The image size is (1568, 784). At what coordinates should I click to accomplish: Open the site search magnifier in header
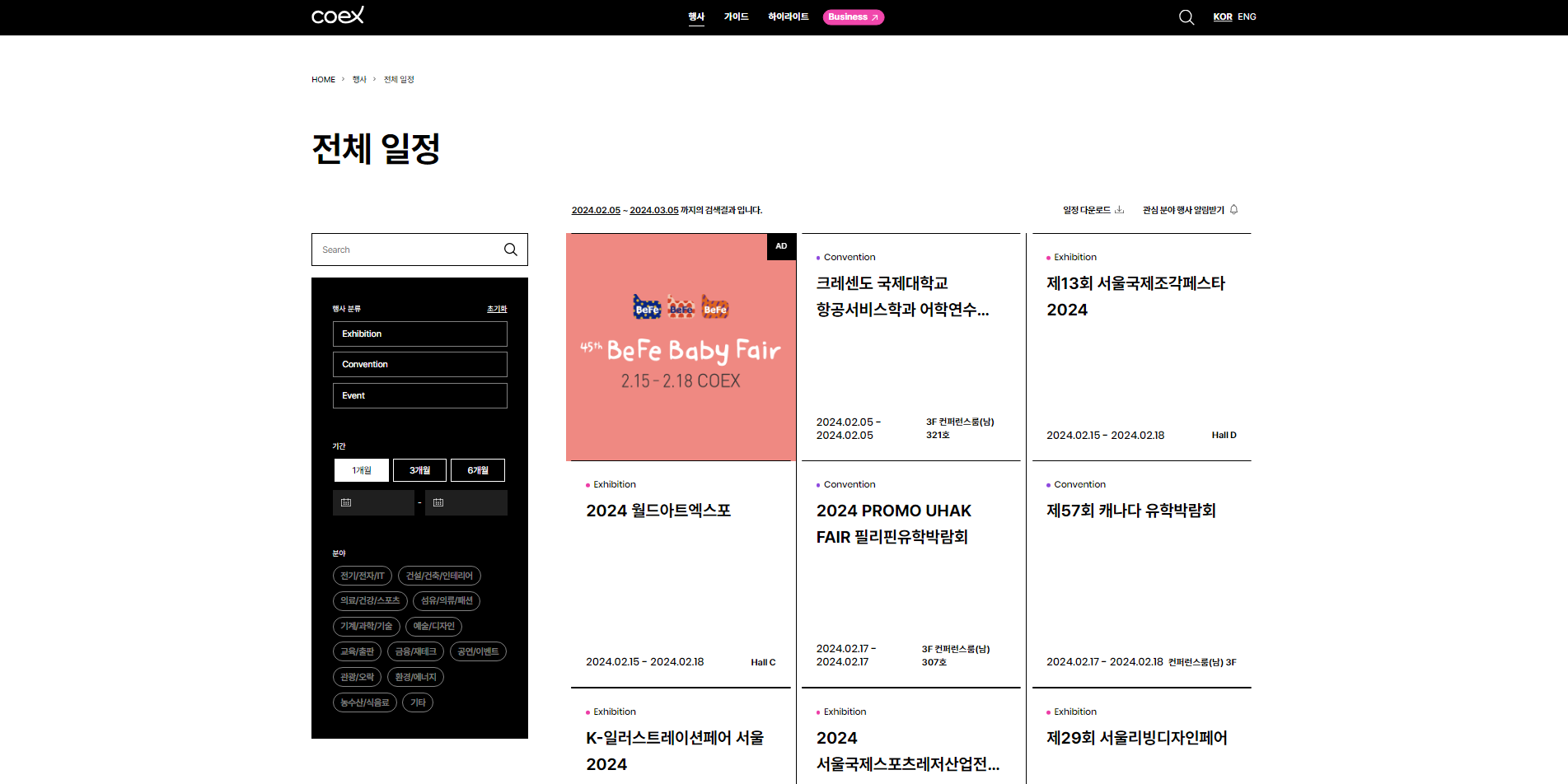[x=1187, y=17]
